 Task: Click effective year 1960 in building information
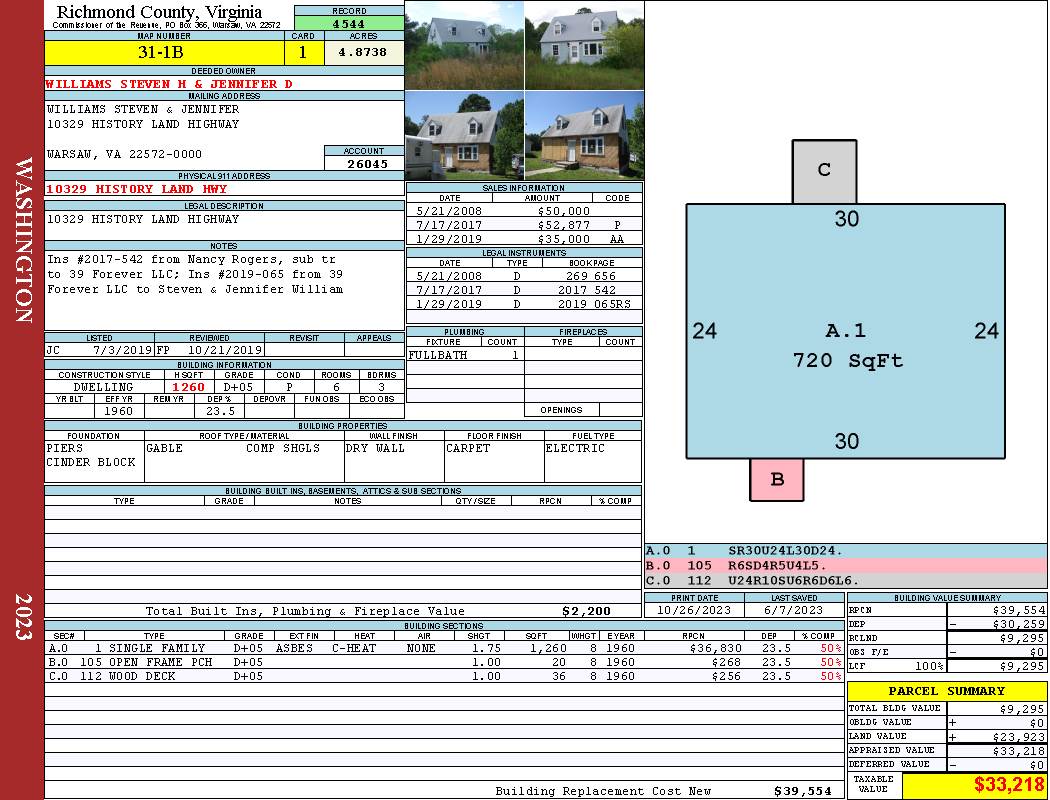pyautogui.click(x=119, y=411)
